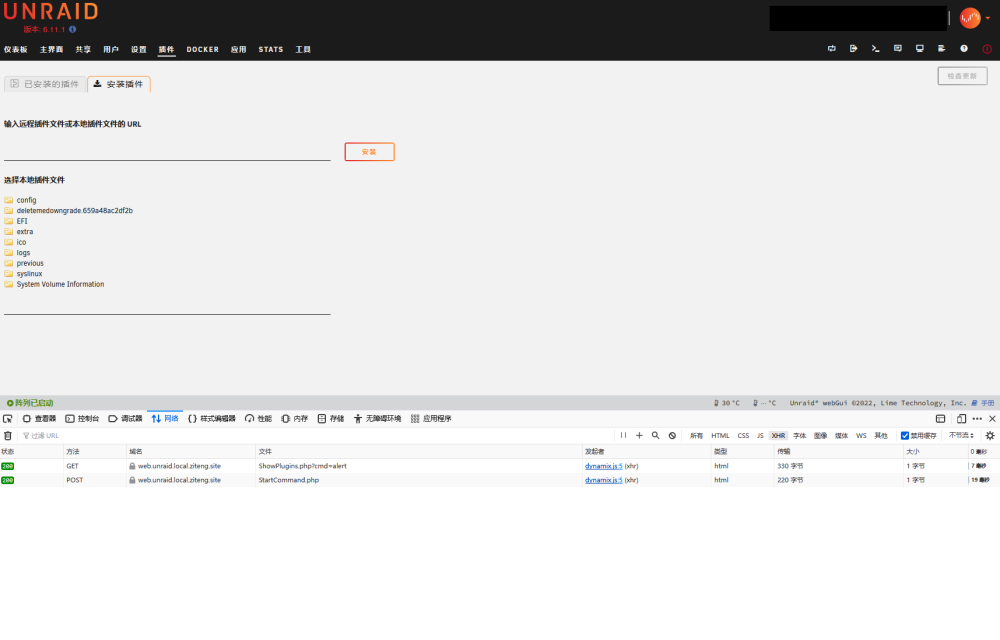
Task: Select the 安装插件 tab
Action: [x=119, y=84]
